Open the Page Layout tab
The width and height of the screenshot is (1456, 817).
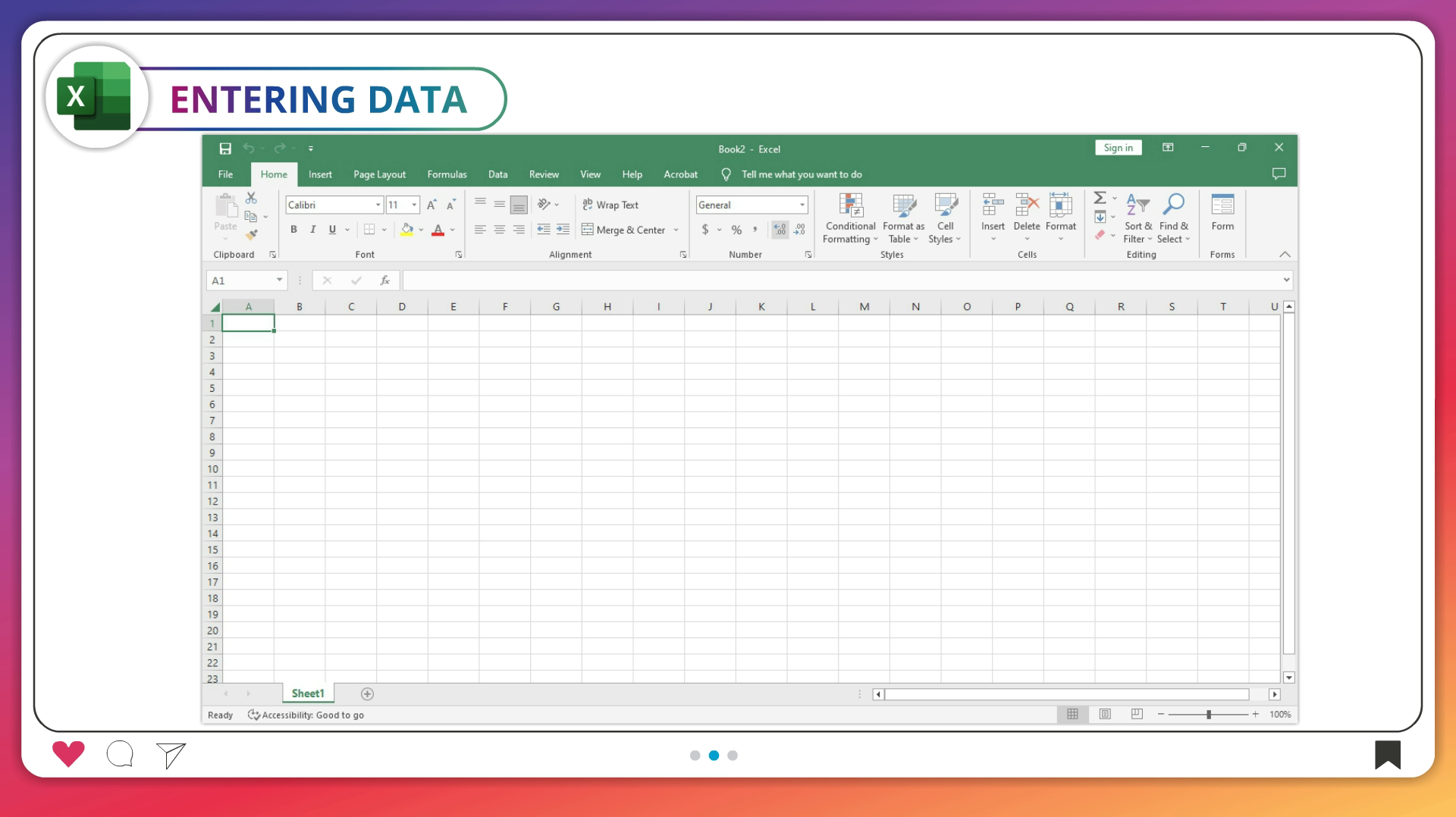pos(379,174)
